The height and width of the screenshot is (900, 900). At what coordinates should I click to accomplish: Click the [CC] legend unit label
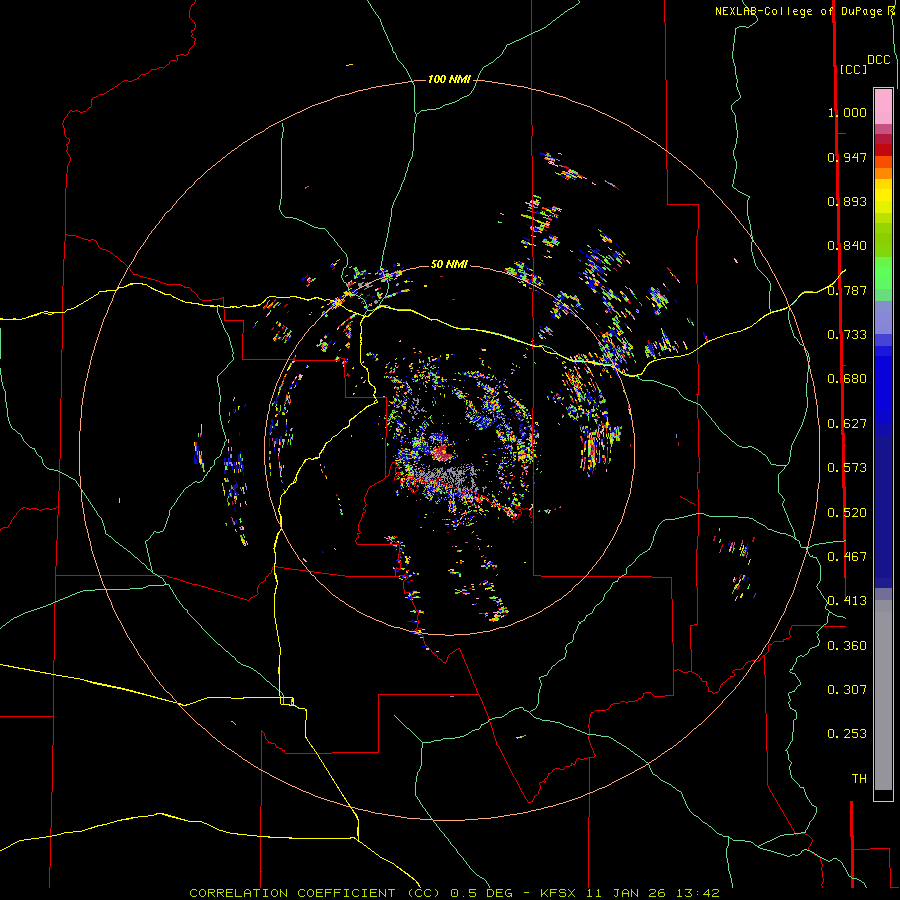[x=853, y=69]
